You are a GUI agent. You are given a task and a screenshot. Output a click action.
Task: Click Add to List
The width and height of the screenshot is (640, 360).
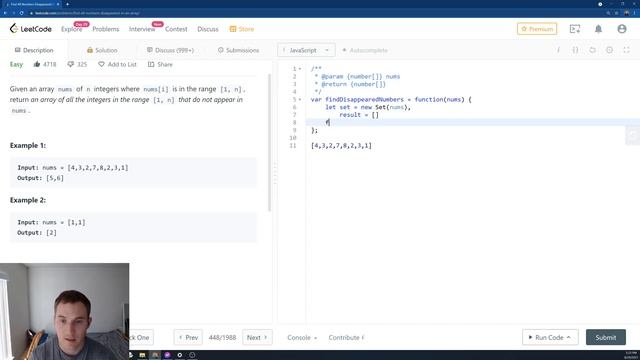(118, 64)
